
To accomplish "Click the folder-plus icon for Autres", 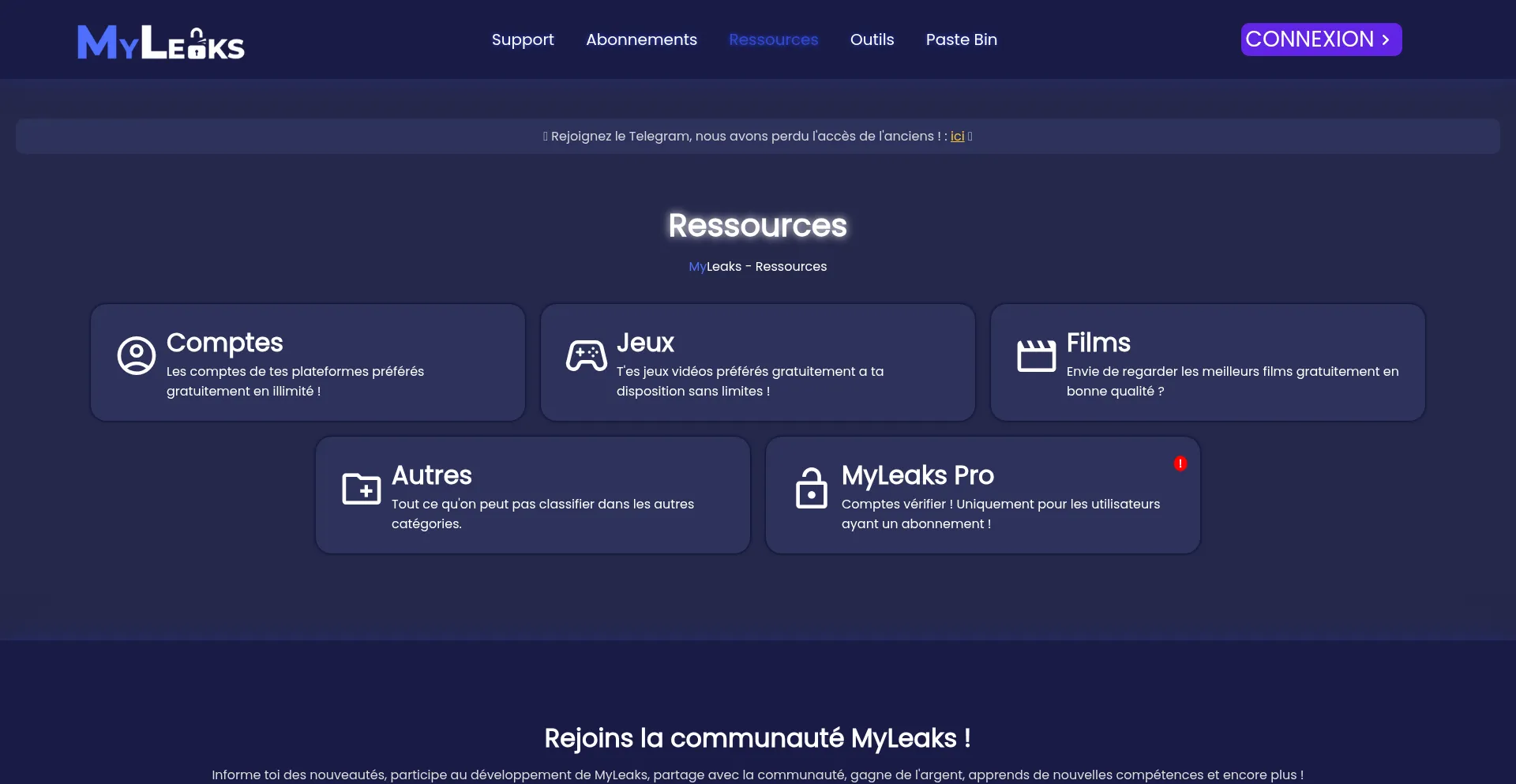I will tap(362, 489).
